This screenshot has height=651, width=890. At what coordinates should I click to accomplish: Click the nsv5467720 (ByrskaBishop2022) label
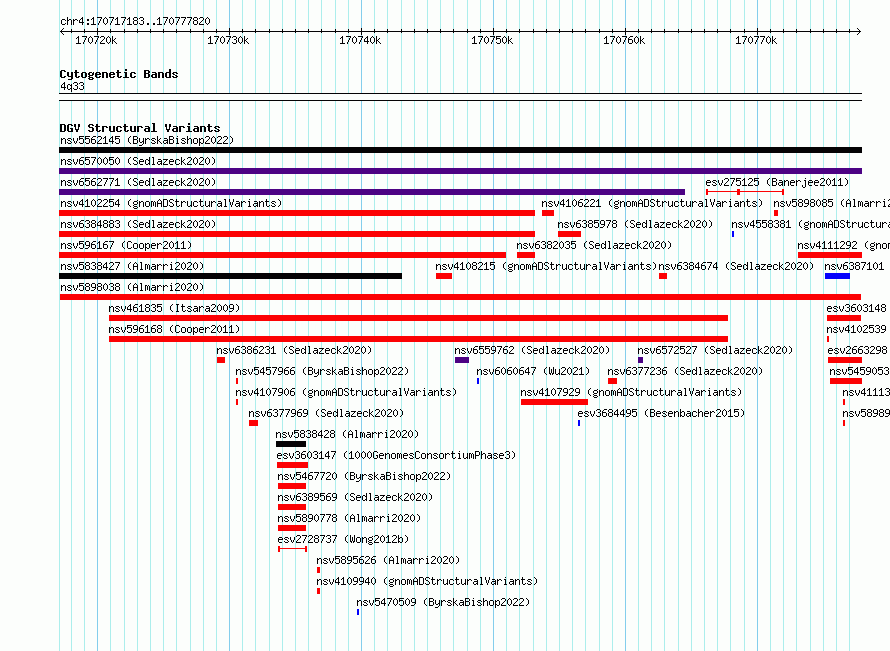364,476
